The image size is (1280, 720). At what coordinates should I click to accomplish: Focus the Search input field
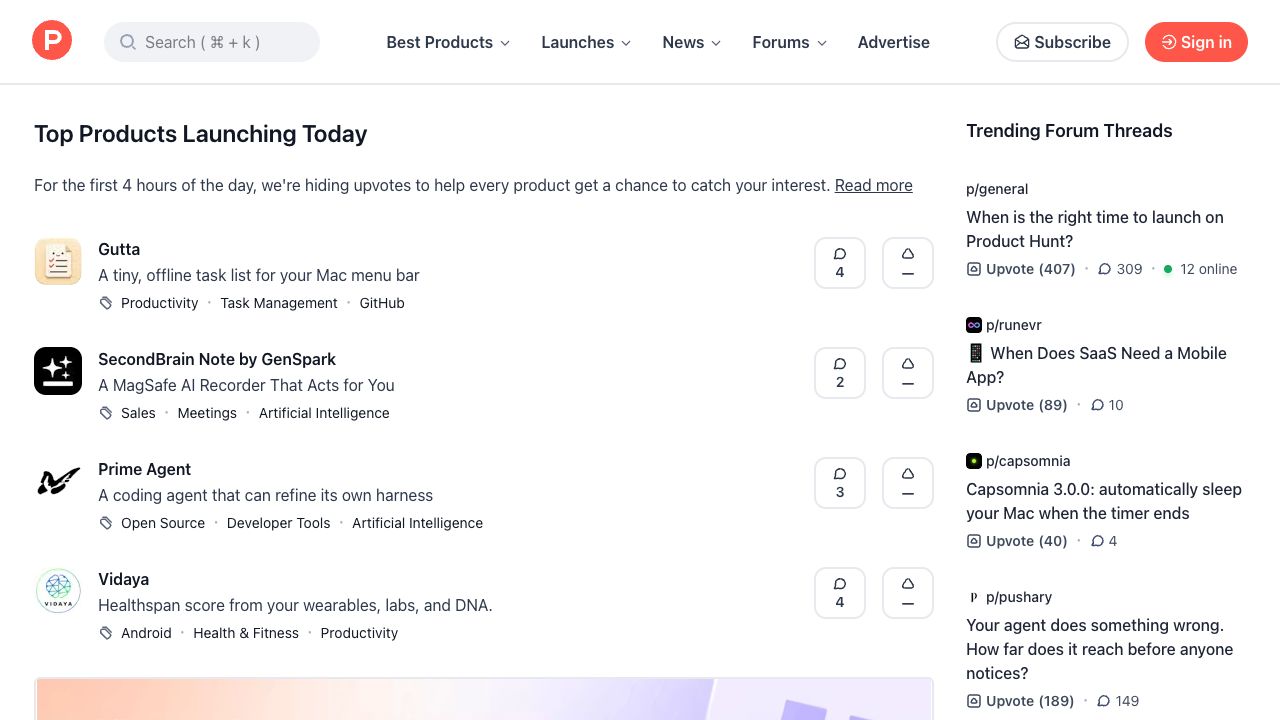click(x=212, y=42)
